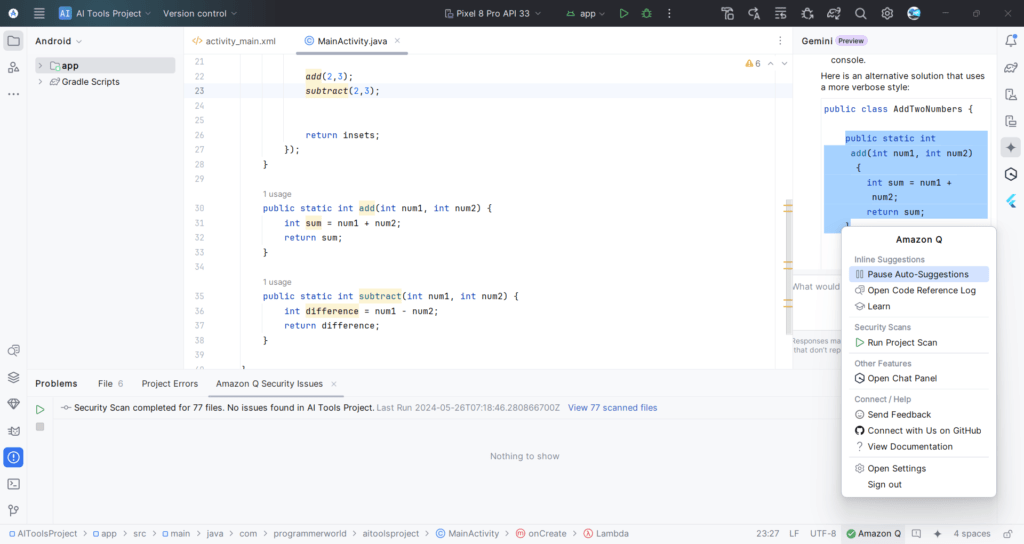Expand Gradle Scripts tree node
The image size is (1024, 544).
point(40,82)
